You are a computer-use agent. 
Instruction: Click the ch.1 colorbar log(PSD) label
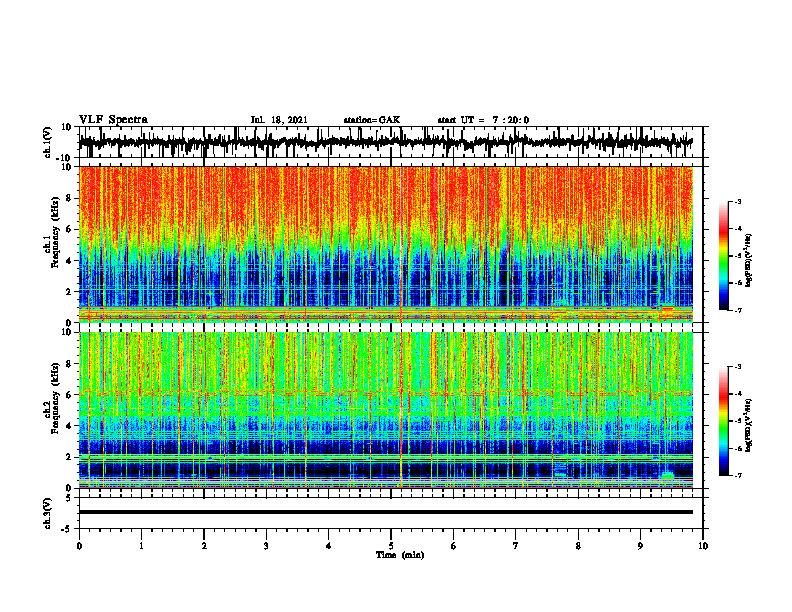pos(749,260)
